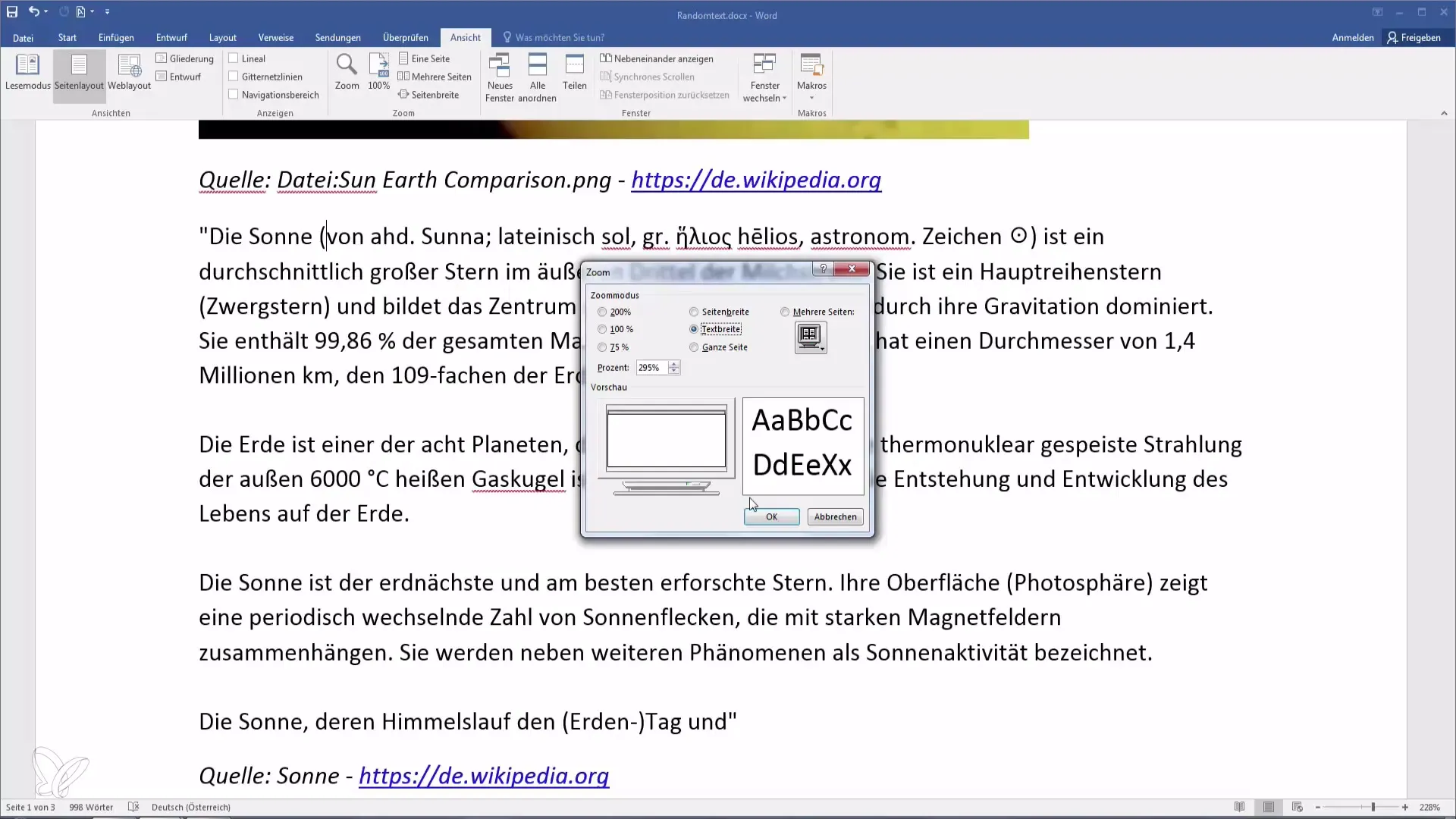This screenshot has width=1456, height=819.
Task: Open Neues Fenster
Action: [500, 77]
